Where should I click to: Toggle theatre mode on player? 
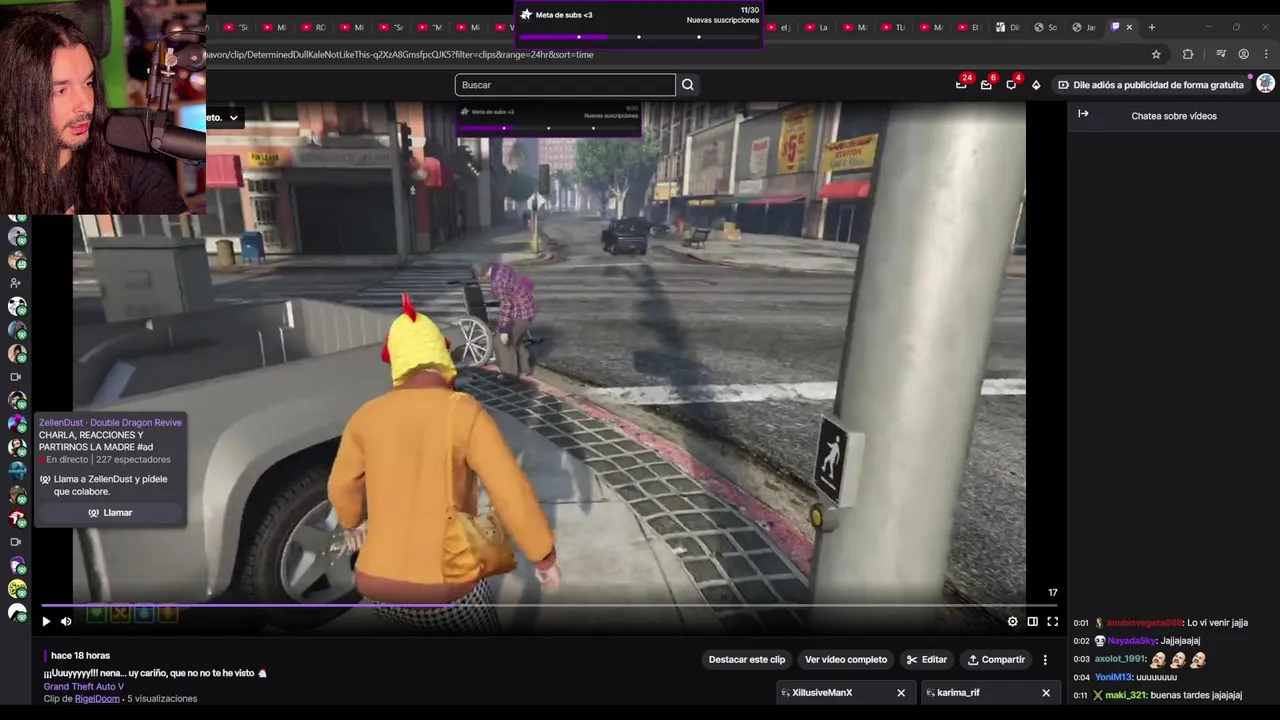(1032, 621)
